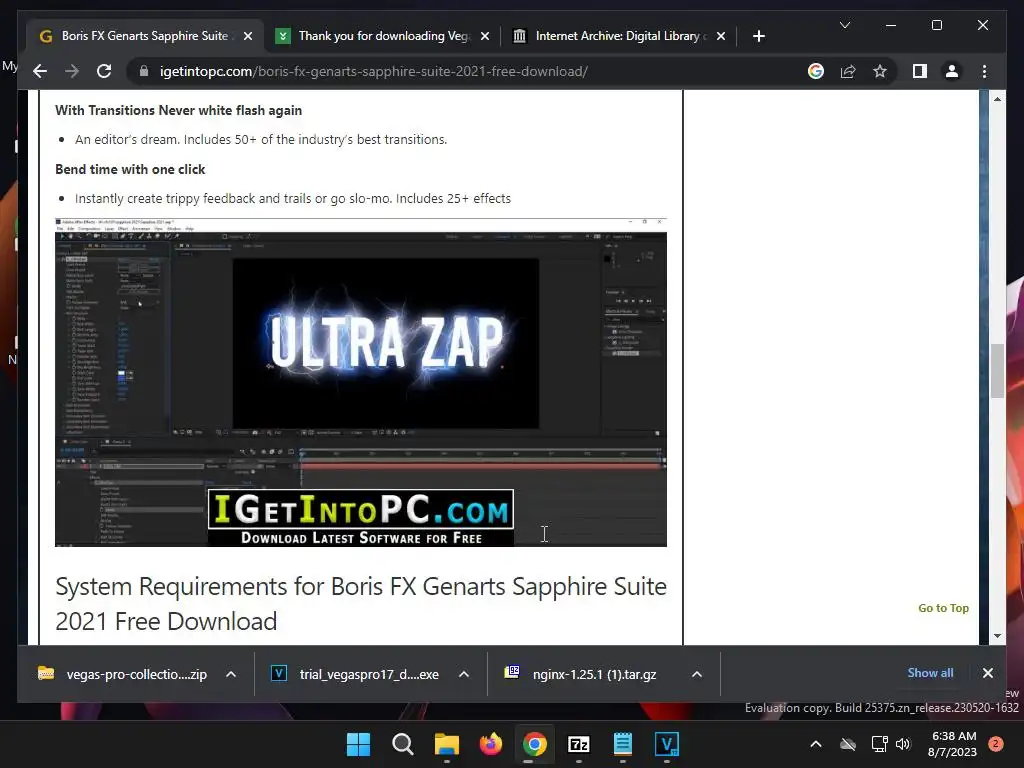Viewport: 1024px width, 768px height.
Task: Expand options for nginx tar.gz download
Action: click(x=697, y=674)
